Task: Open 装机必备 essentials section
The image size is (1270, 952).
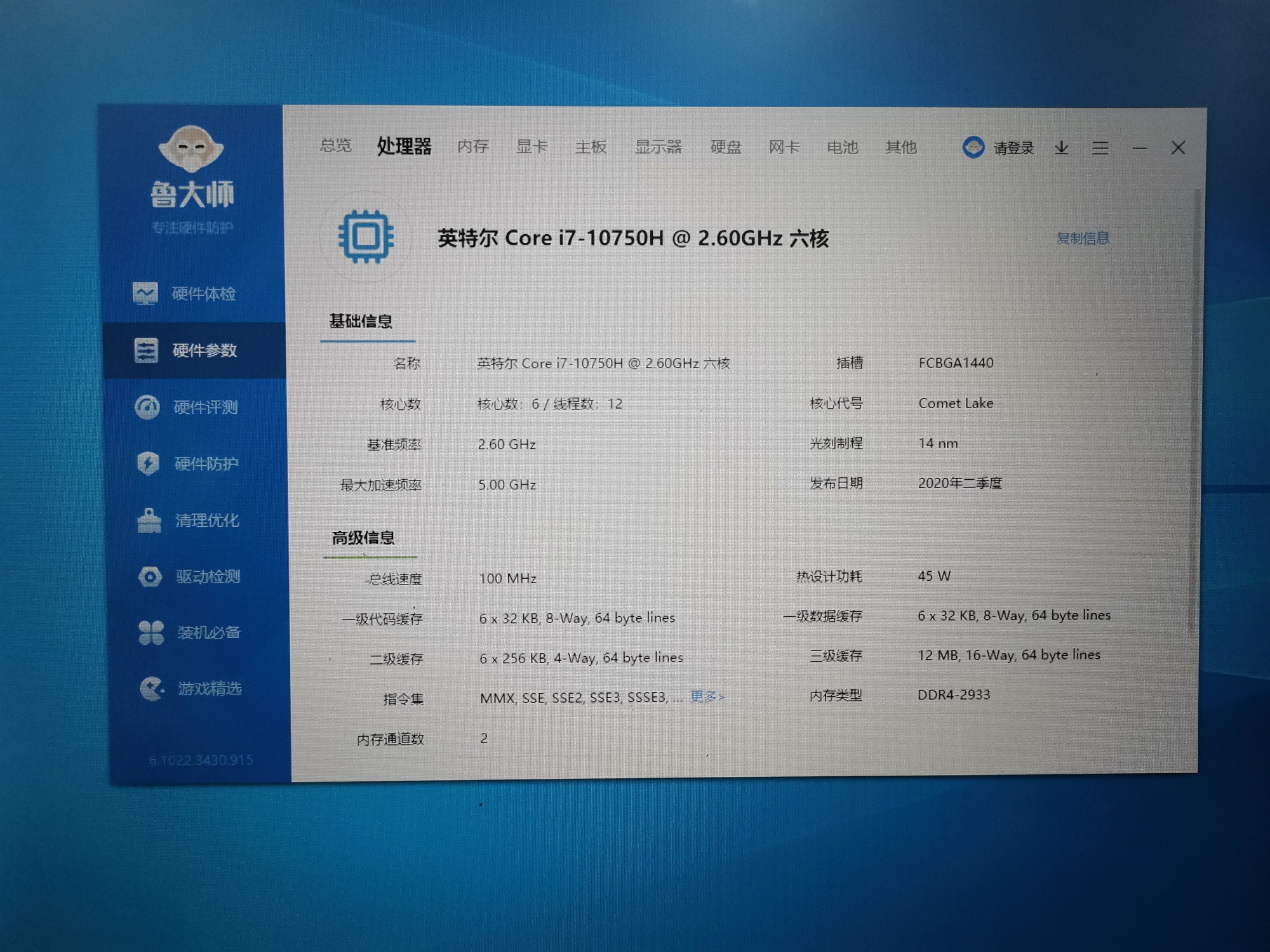Action: pyautogui.click(x=190, y=632)
